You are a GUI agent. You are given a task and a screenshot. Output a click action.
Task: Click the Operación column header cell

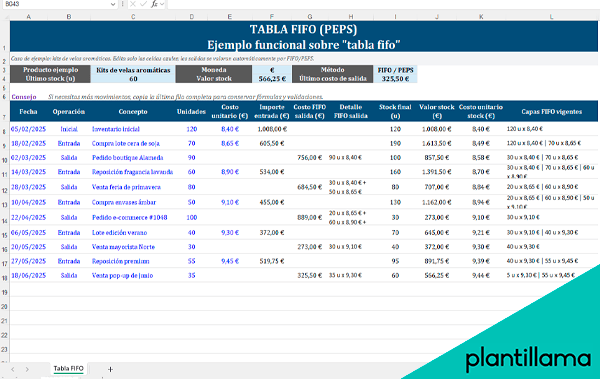click(x=69, y=111)
